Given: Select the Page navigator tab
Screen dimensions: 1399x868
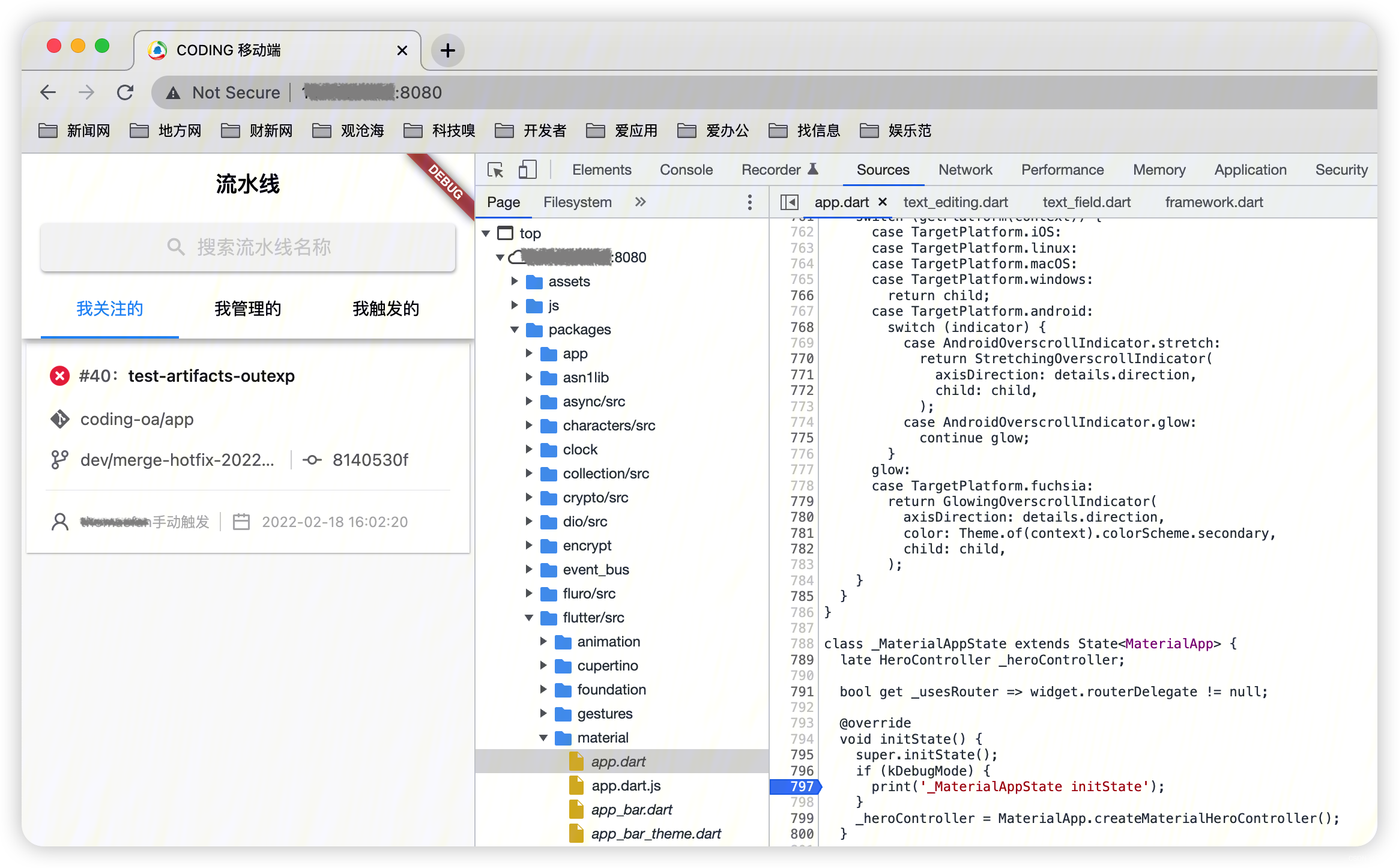Looking at the screenshot, I should click(503, 202).
